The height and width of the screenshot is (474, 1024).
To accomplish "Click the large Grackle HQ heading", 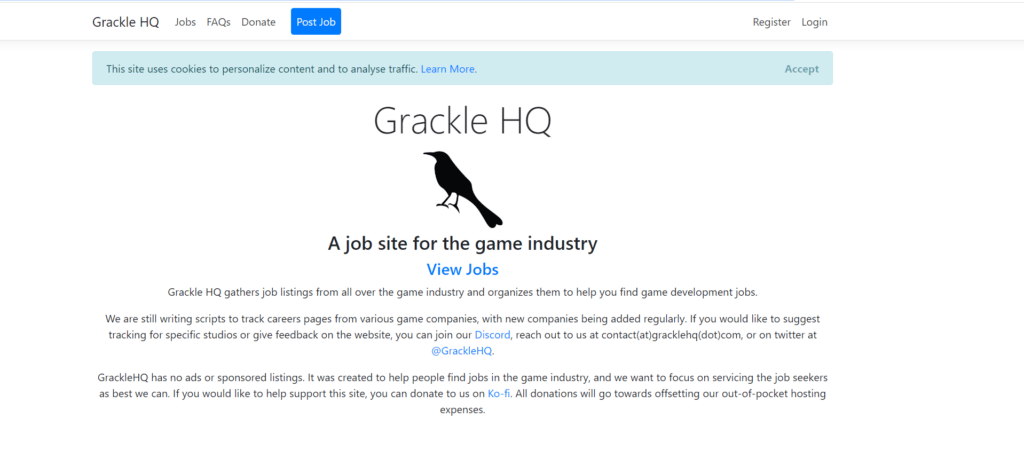I will click(462, 120).
